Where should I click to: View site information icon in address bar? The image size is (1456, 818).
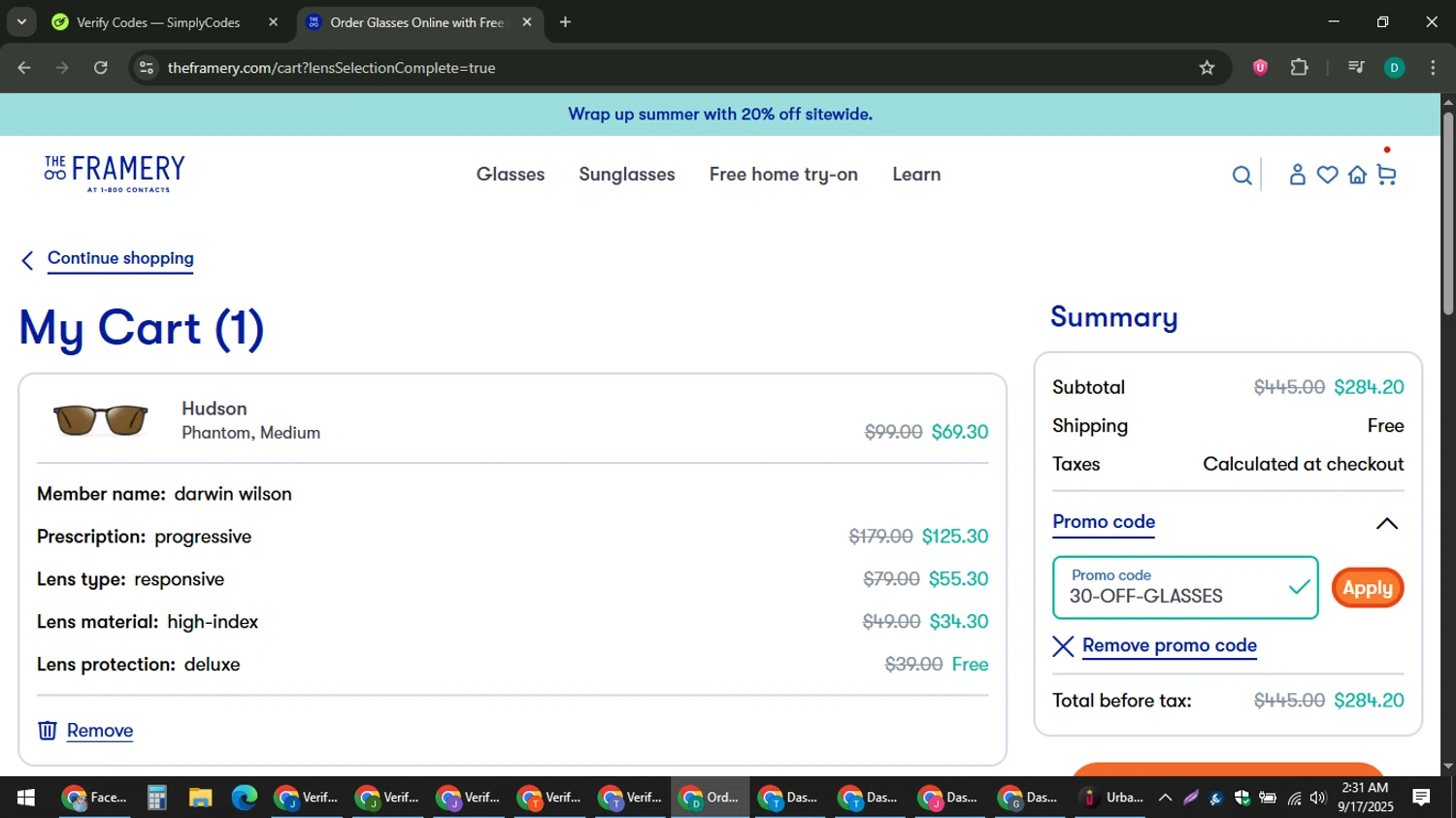click(147, 68)
